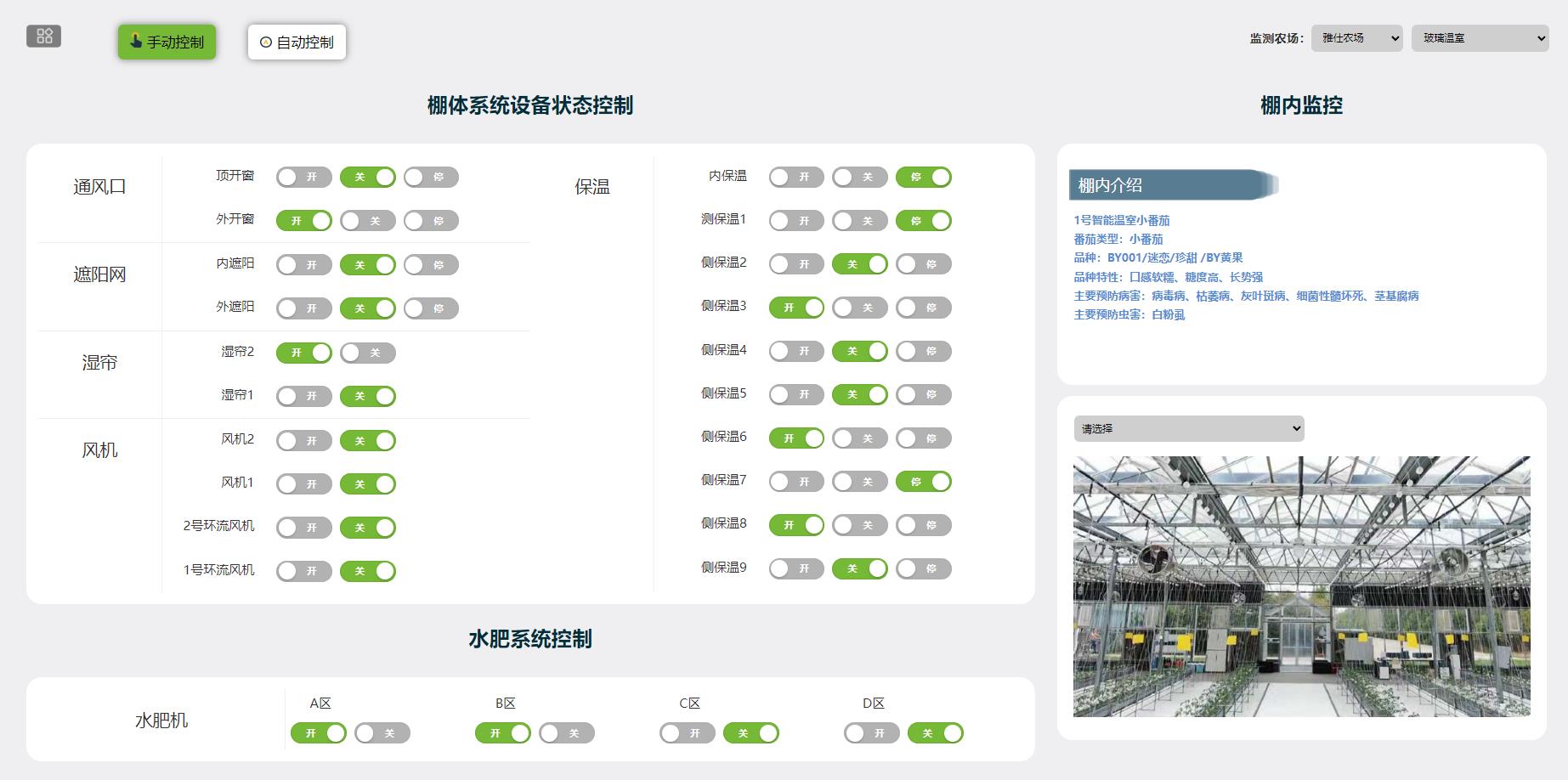Viewport: 1568px width, 780px height.
Task: Set 内遮阳 to 停
Action: 431,265
